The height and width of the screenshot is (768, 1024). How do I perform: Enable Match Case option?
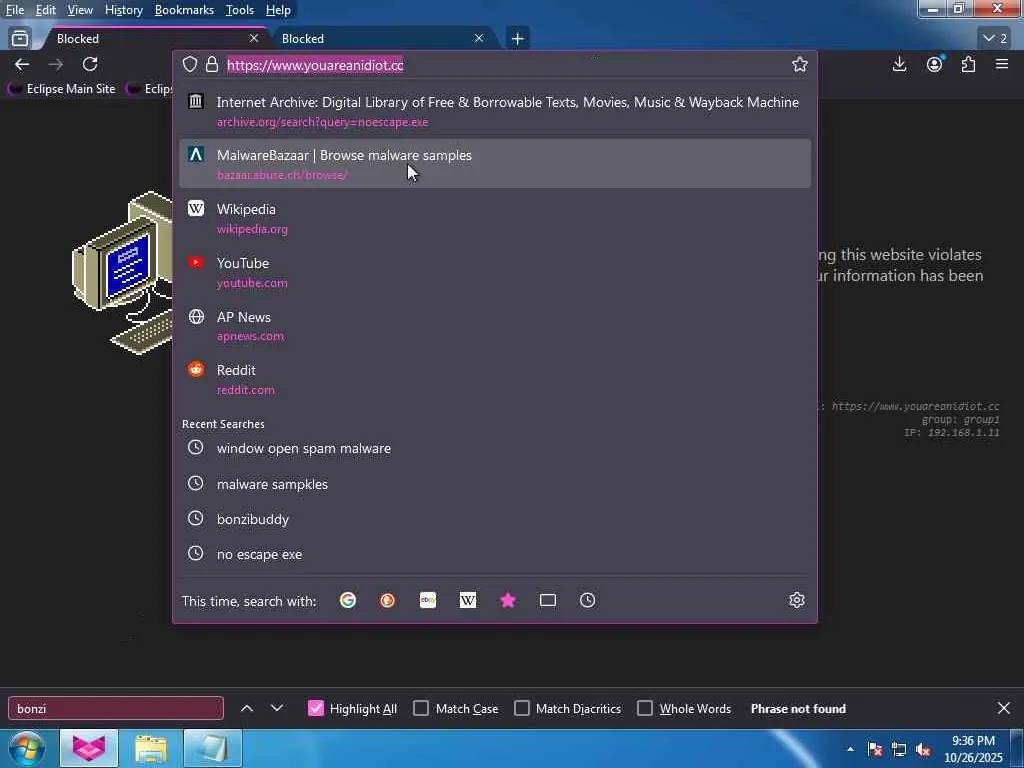coord(421,709)
